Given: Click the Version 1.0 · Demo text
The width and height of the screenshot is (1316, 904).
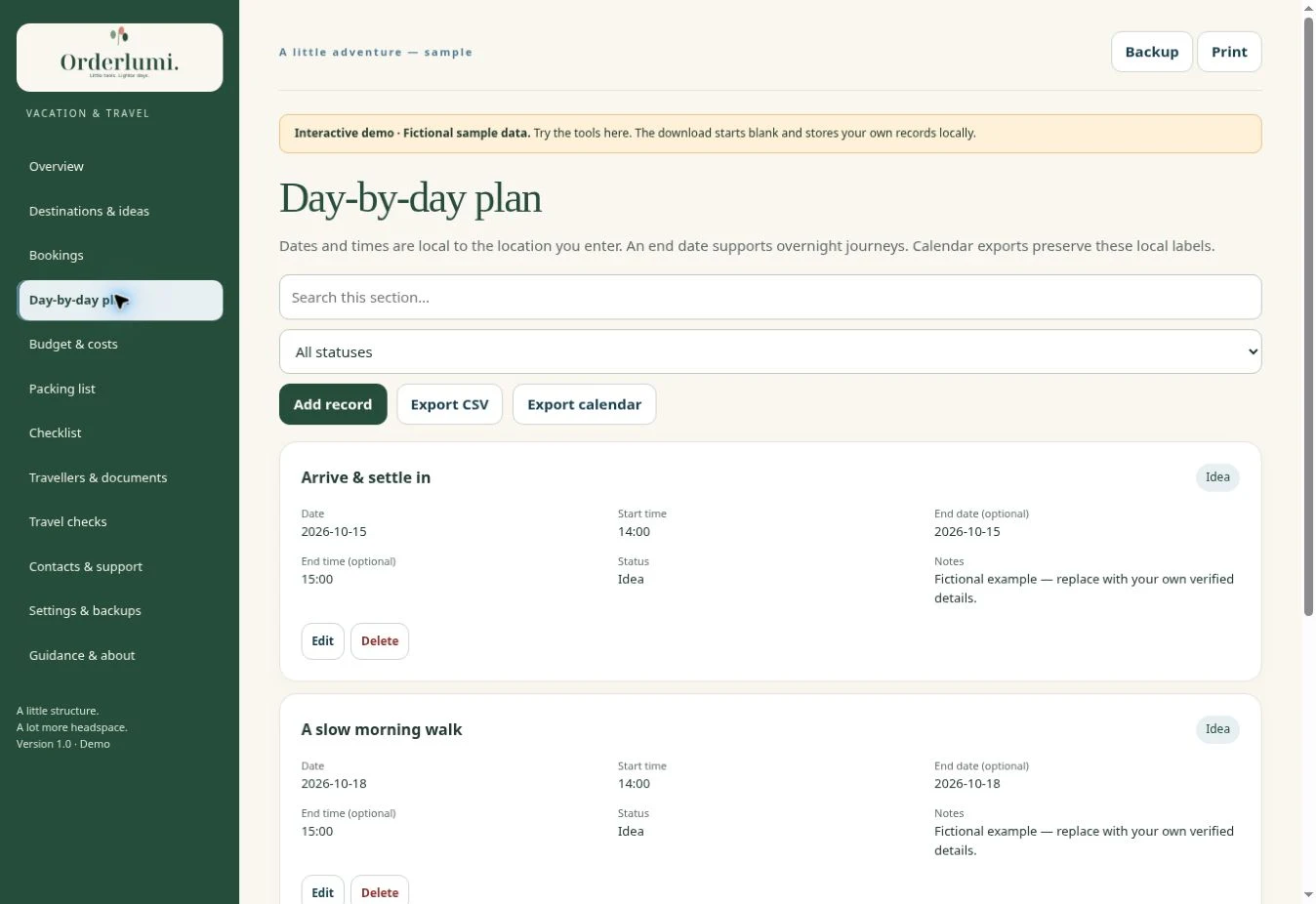Looking at the screenshot, I should pos(63,744).
